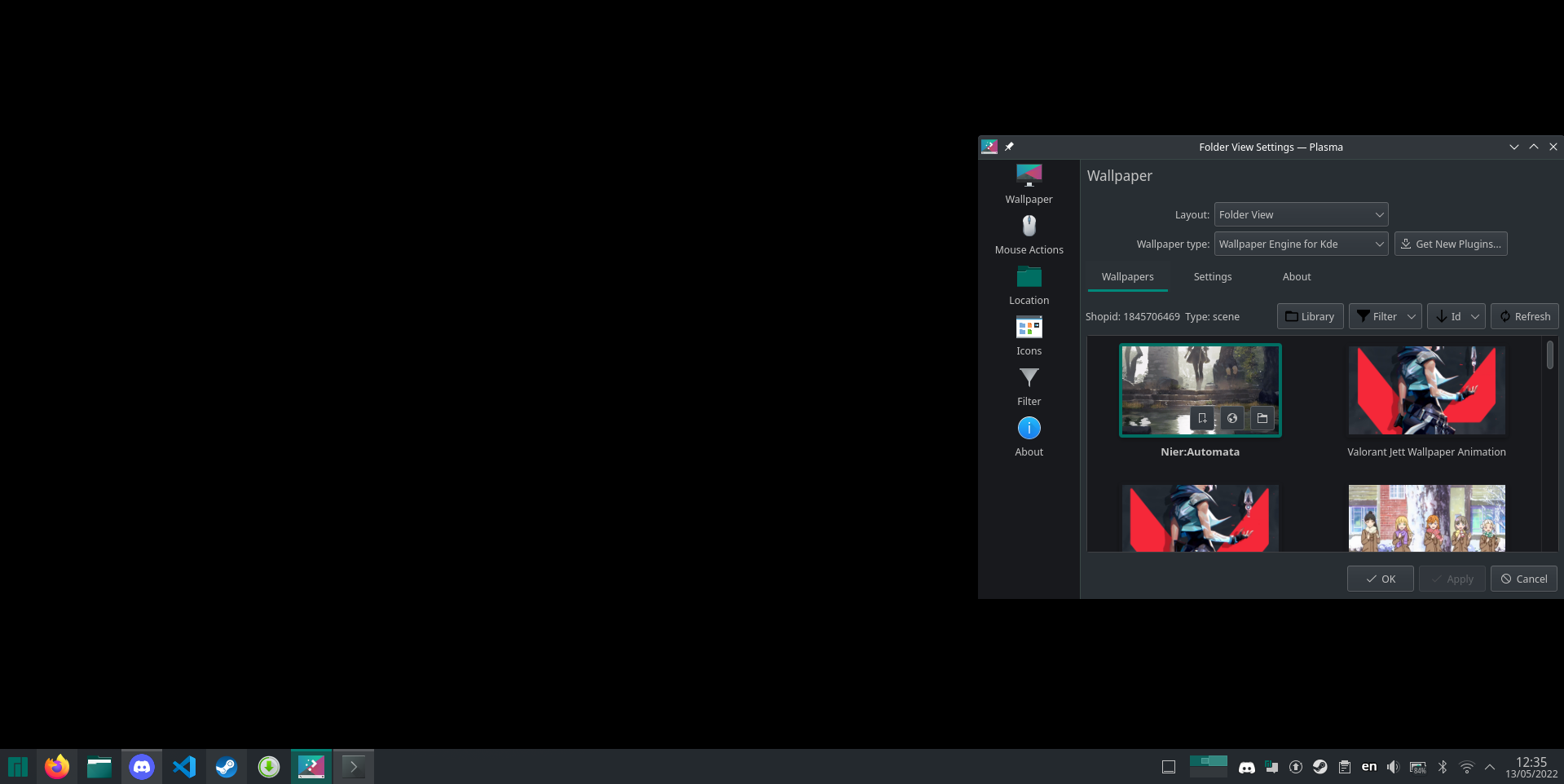1564x784 pixels.
Task: Open the Icons settings page
Action: (1029, 336)
